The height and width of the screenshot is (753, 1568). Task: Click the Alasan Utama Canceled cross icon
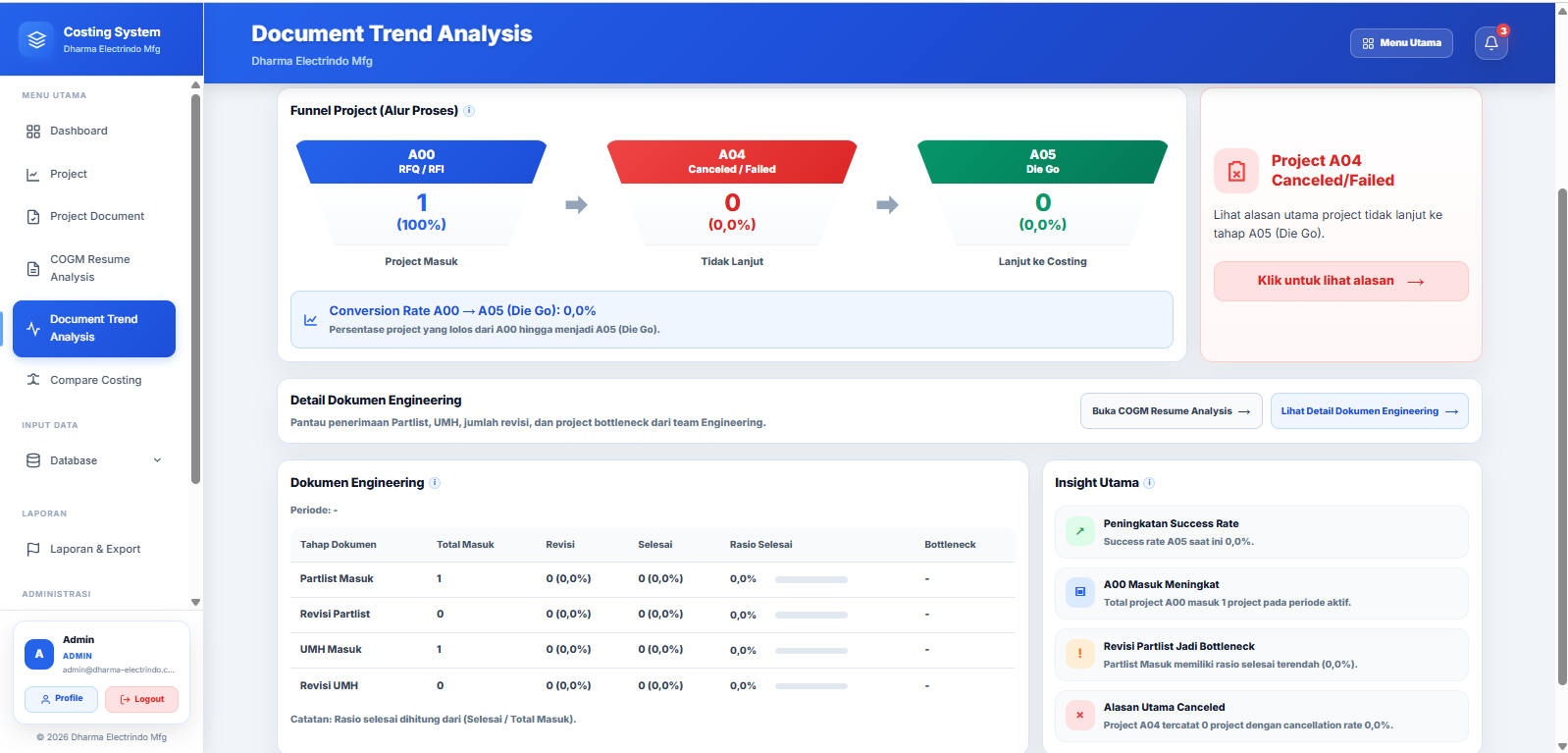tap(1080, 715)
